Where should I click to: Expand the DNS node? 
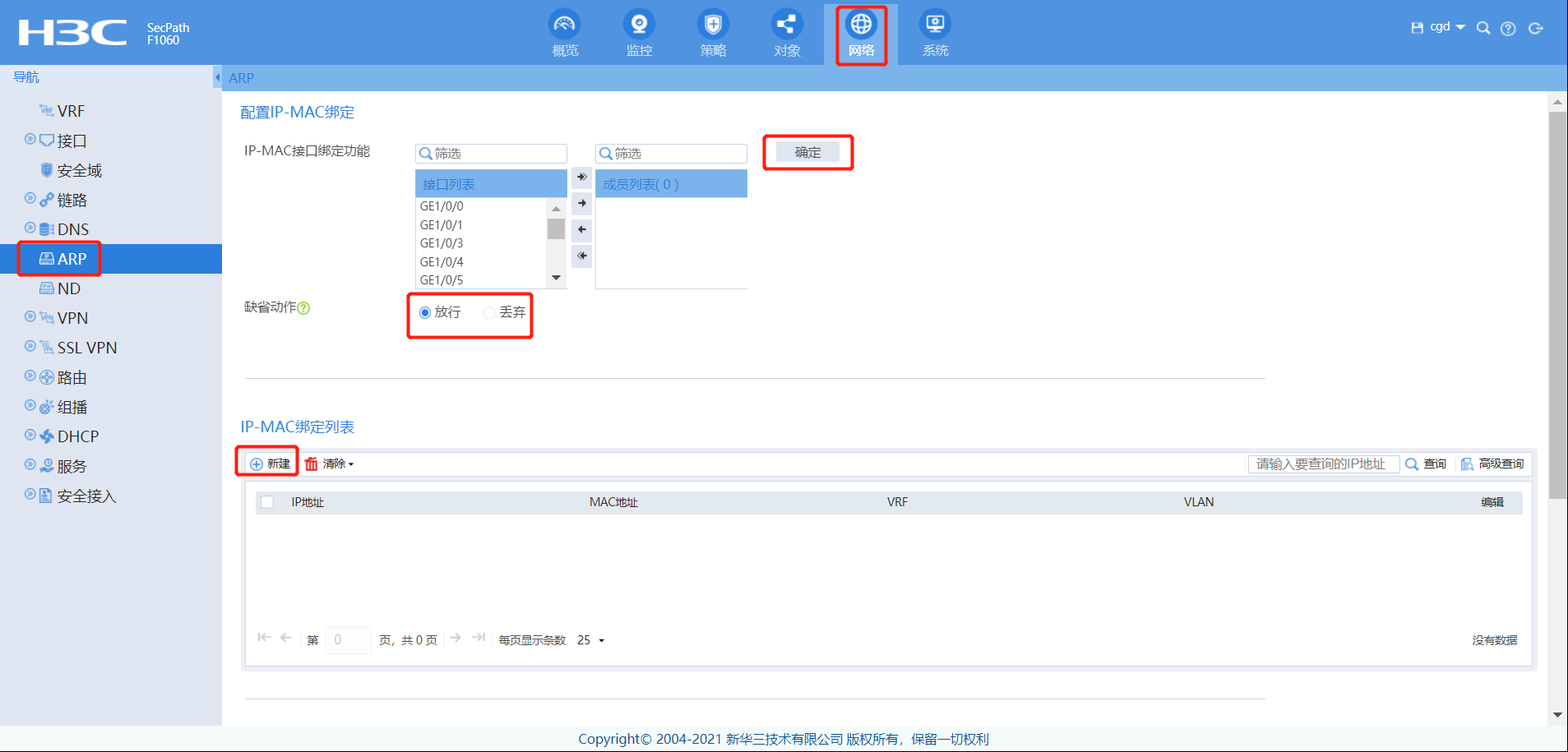tap(30, 228)
